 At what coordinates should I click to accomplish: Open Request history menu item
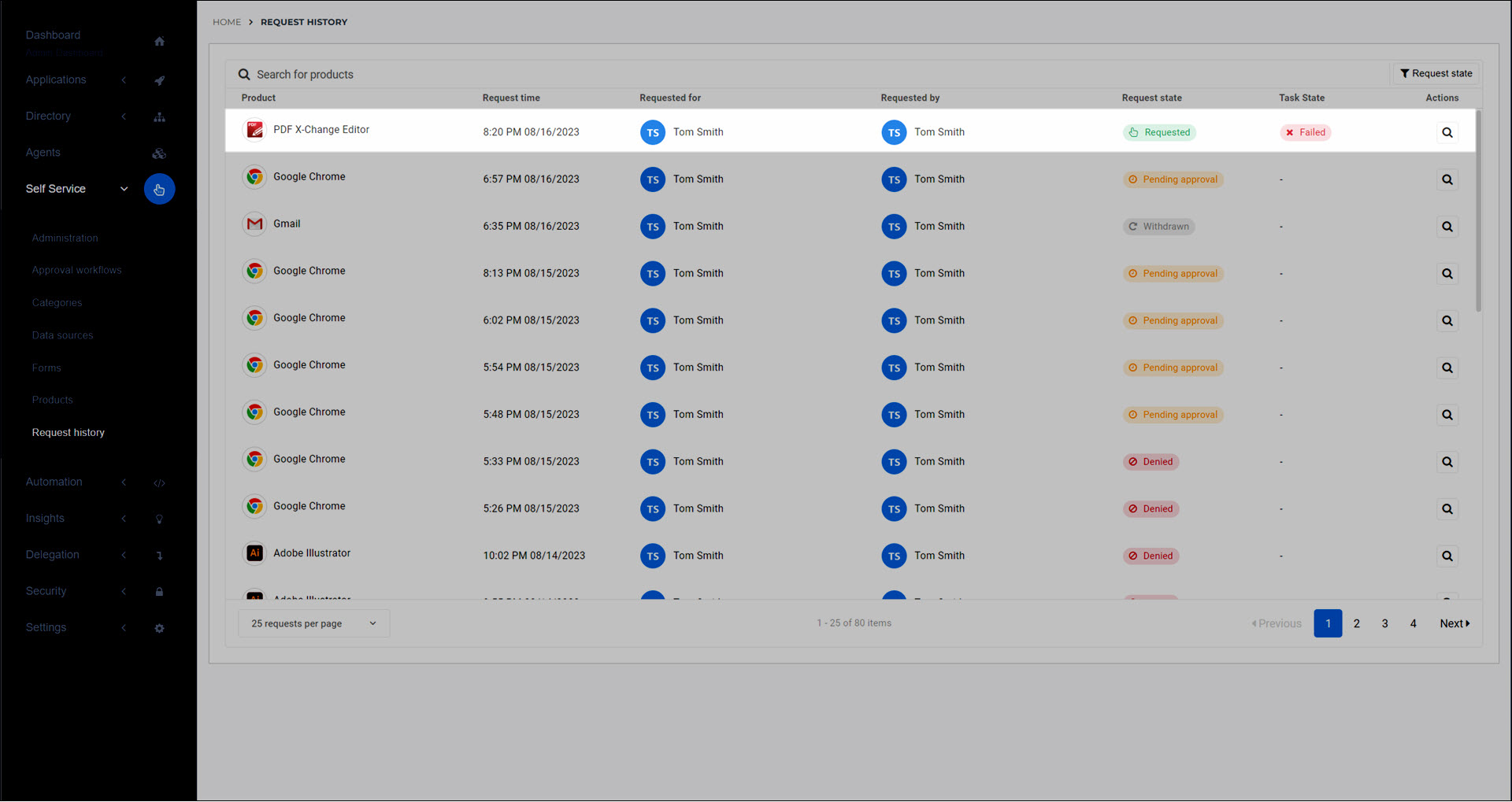pos(68,433)
